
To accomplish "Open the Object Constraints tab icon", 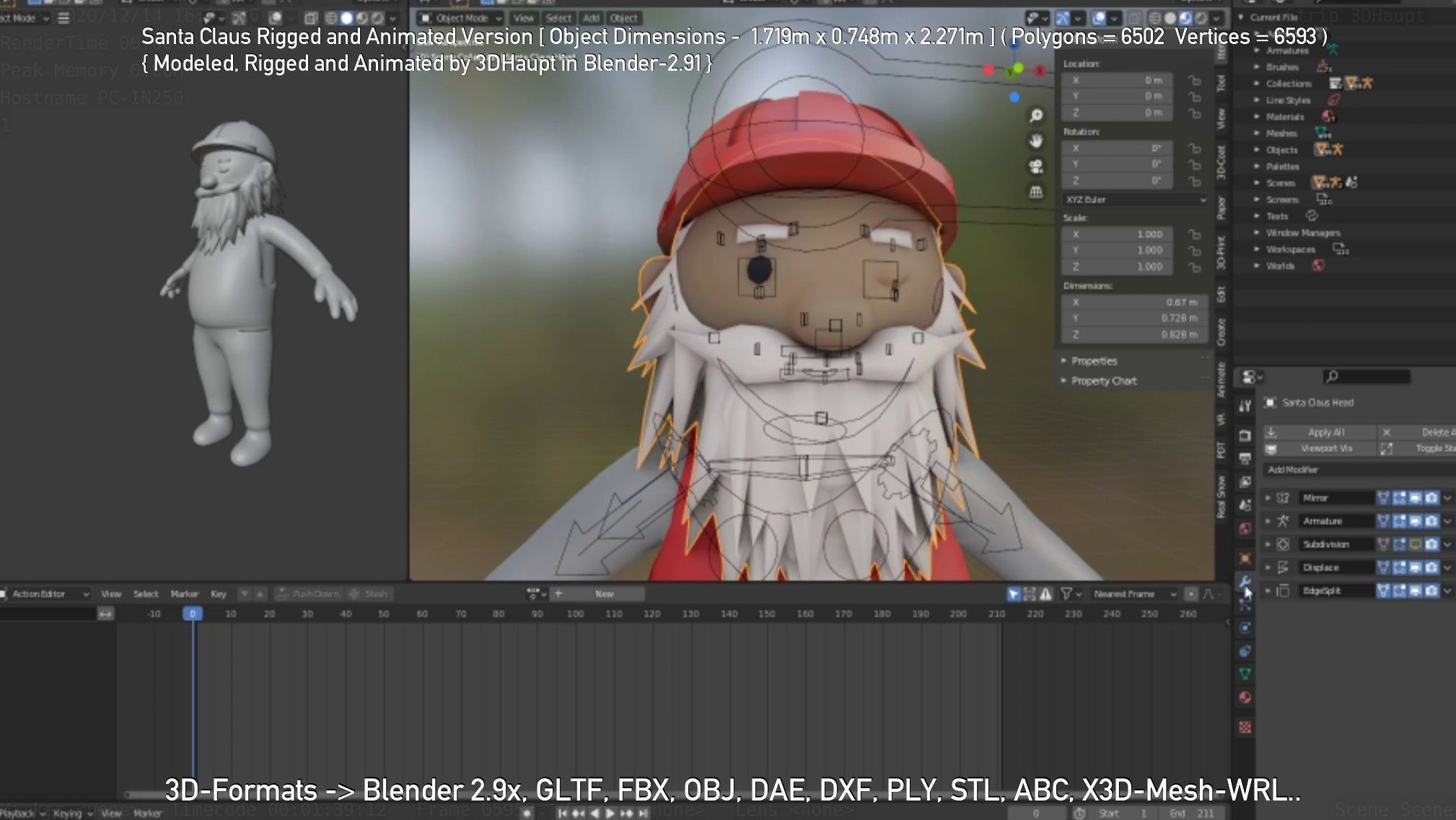I will click(x=1245, y=651).
